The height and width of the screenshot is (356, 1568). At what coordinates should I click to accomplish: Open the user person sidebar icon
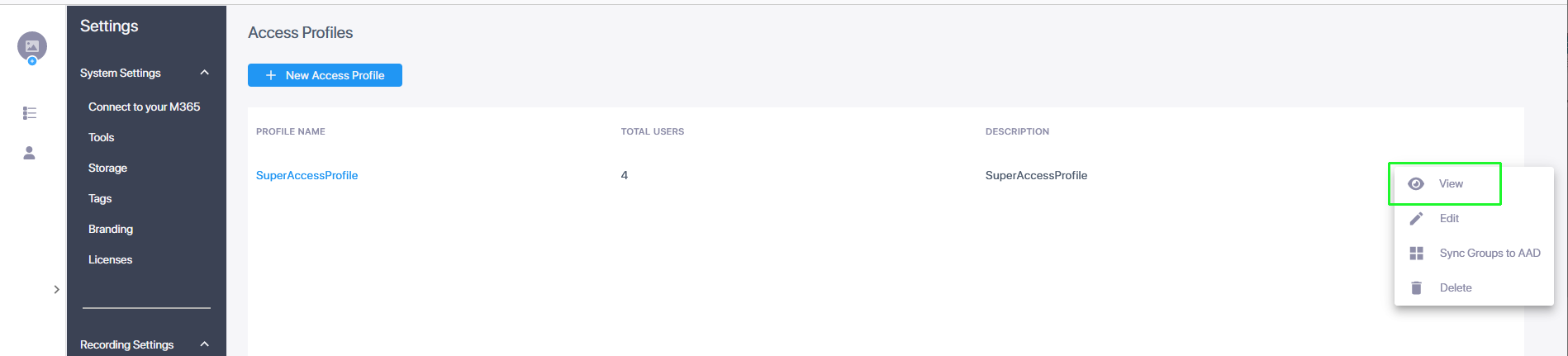pos(29,153)
